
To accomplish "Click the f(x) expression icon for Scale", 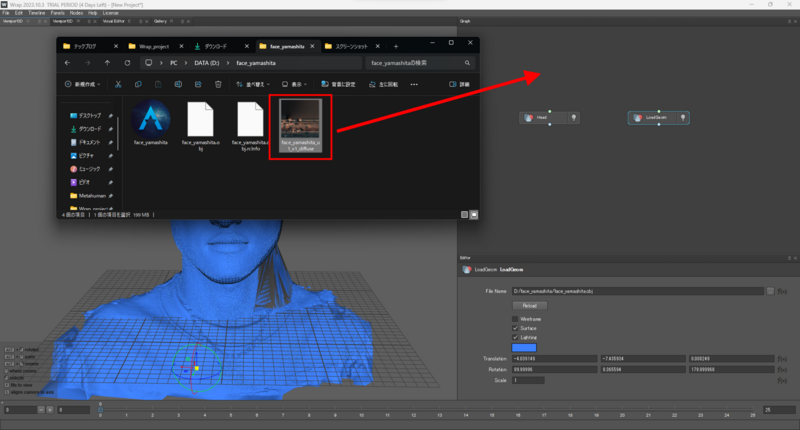I will [x=782, y=381].
